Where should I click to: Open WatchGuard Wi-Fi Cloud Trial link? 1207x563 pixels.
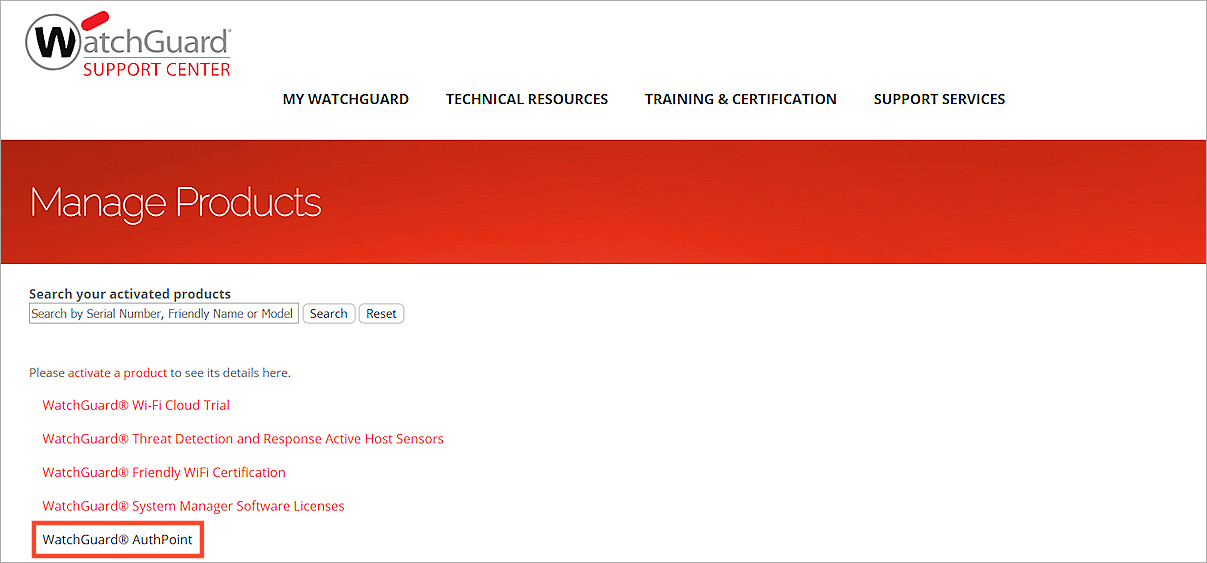(136, 405)
